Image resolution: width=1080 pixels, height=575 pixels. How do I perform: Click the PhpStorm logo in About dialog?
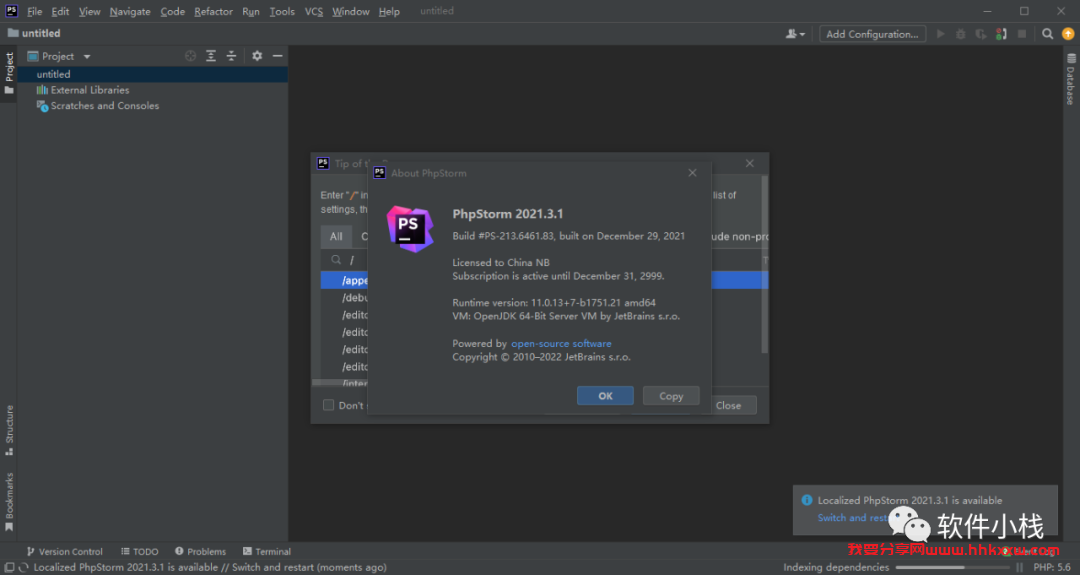410,229
